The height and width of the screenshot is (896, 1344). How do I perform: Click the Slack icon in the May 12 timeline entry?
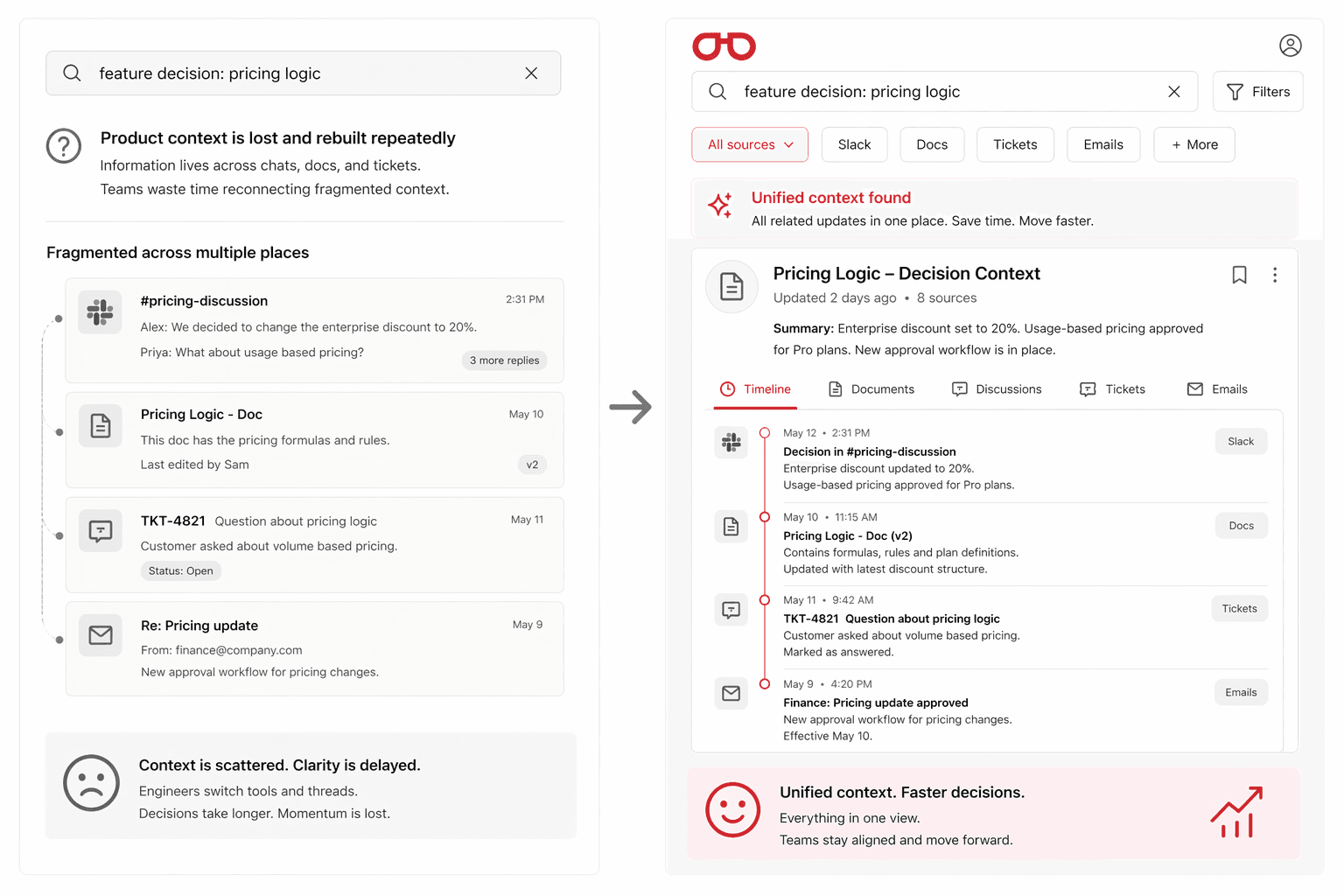[x=731, y=443]
